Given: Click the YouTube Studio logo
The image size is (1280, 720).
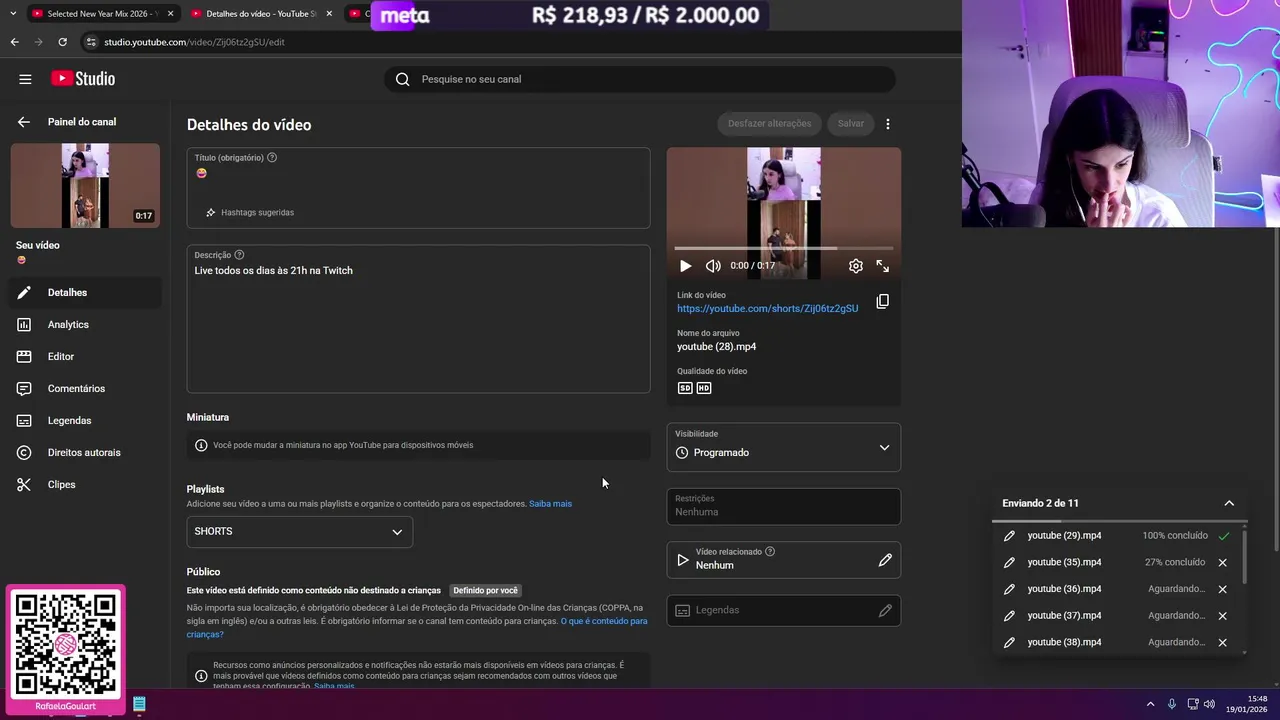Looking at the screenshot, I should point(84,79).
